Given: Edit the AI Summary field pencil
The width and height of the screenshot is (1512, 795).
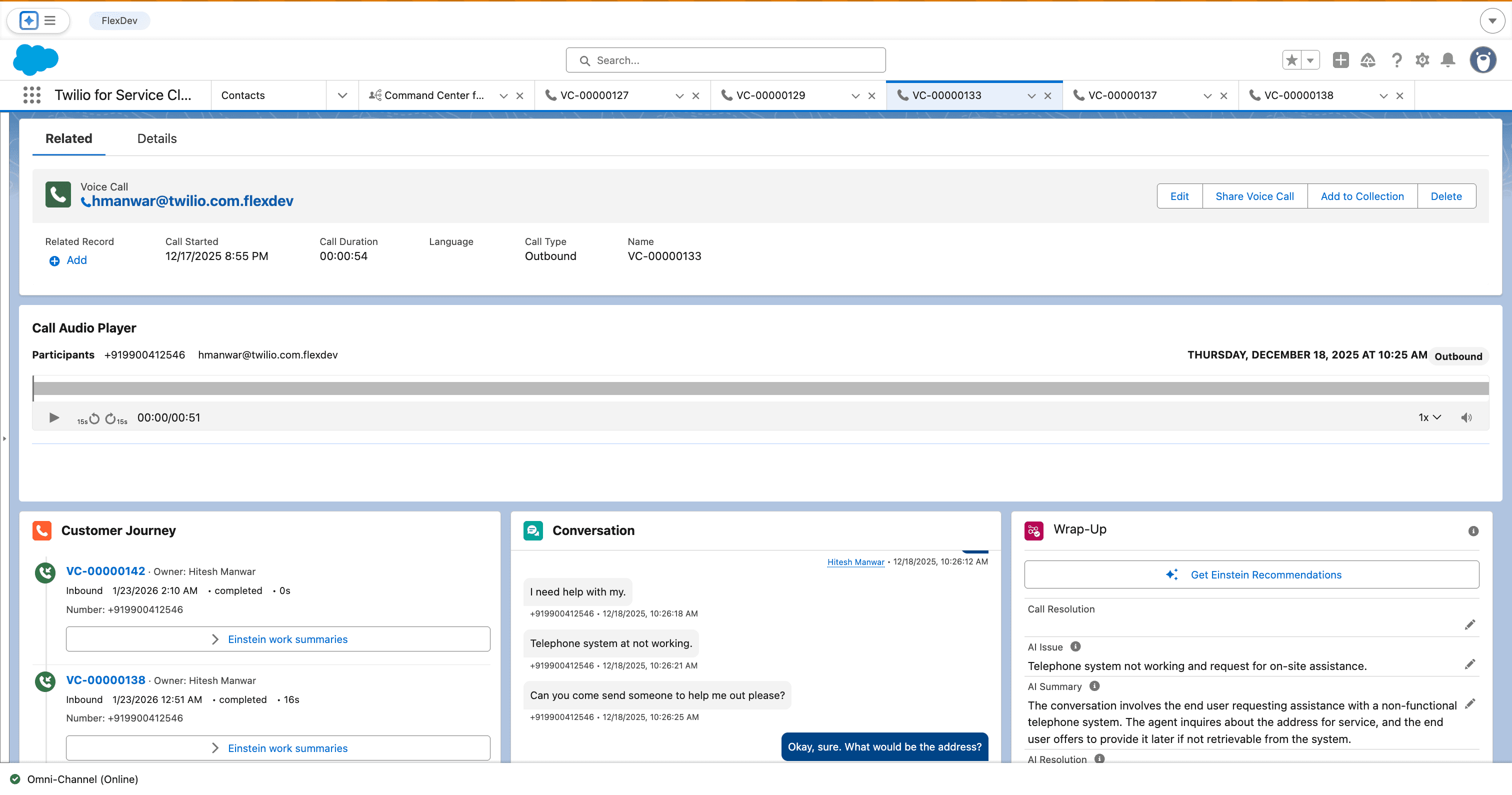Looking at the screenshot, I should pos(1469,703).
